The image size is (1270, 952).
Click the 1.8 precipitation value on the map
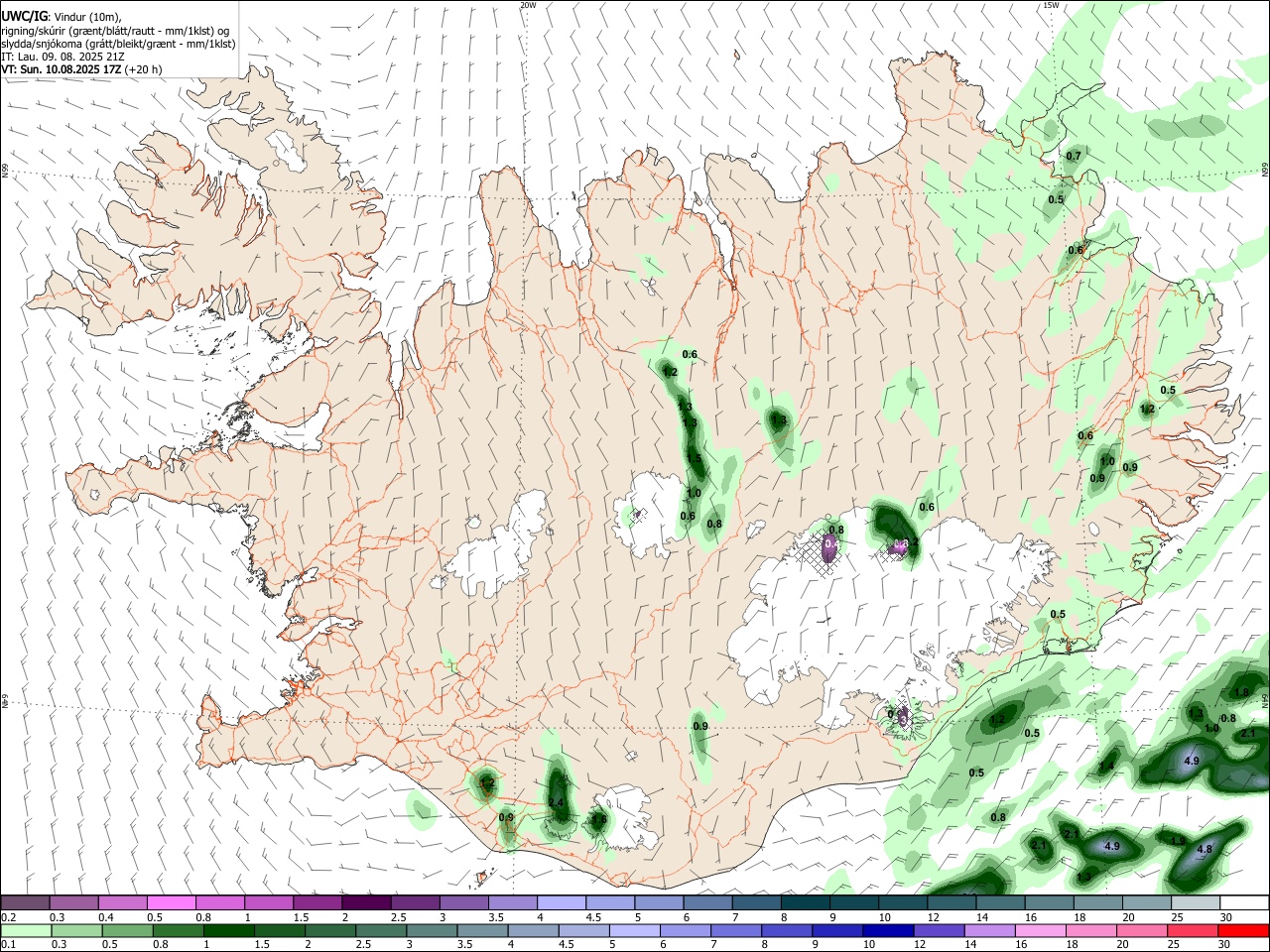(1242, 692)
